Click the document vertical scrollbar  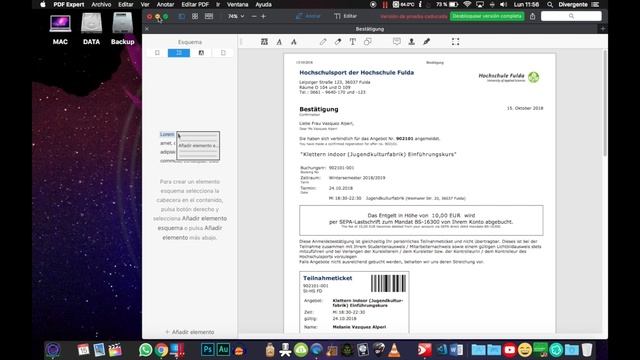coord(604,103)
